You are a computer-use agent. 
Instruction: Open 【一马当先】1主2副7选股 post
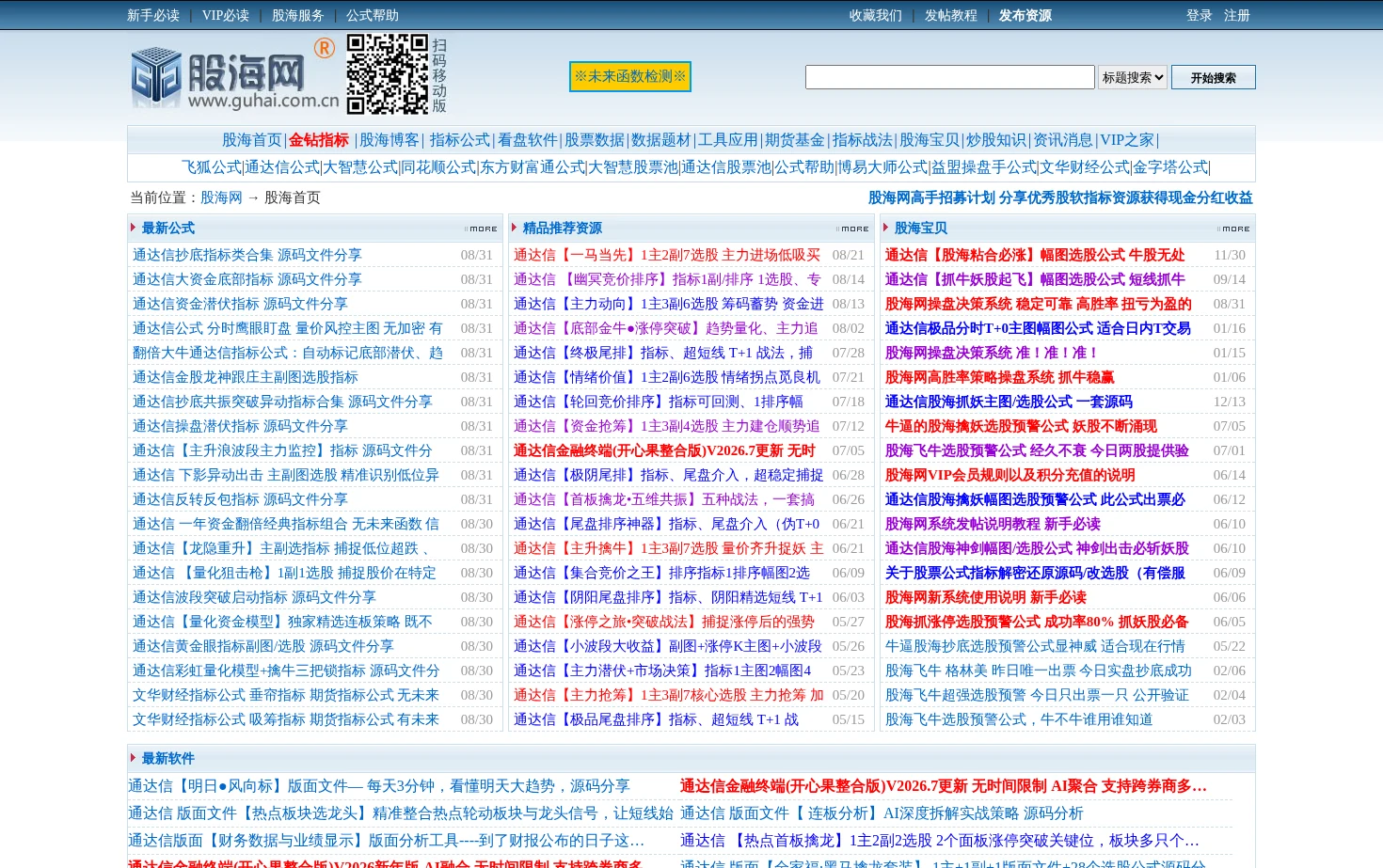coord(667,255)
